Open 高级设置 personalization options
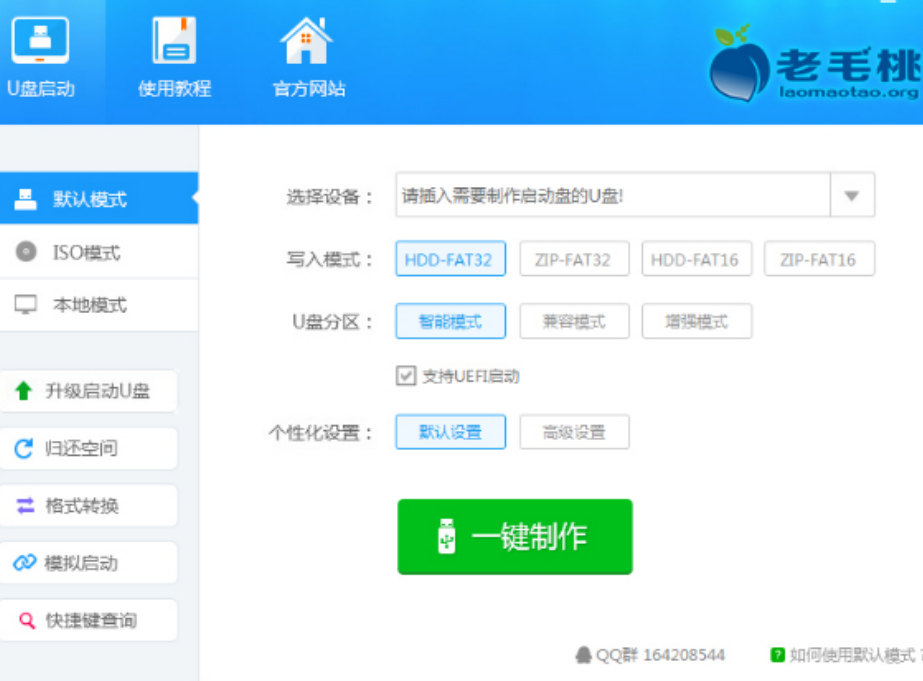Viewport: 923px width, 681px height. (x=574, y=433)
